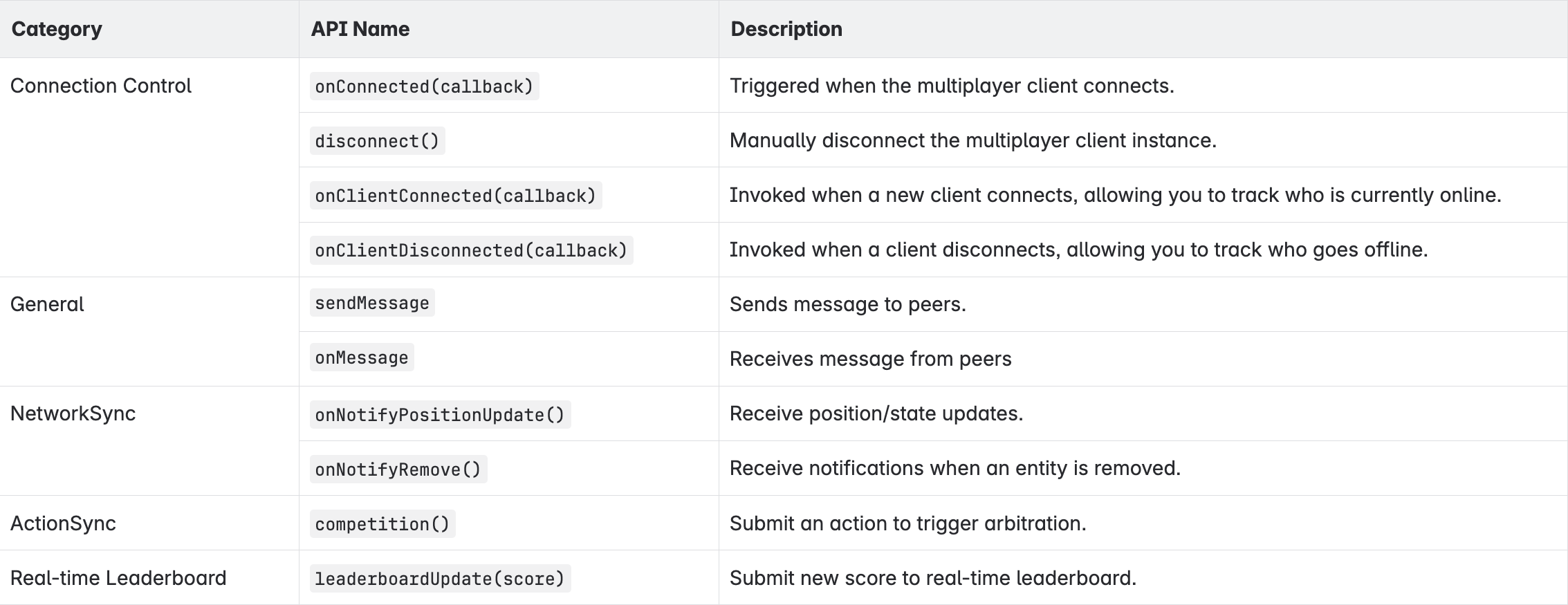Click the leaderboardUpdate(score) code label
Viewport: 1568px width, 605px height.
pyautogui.click(x=440, y=579)
